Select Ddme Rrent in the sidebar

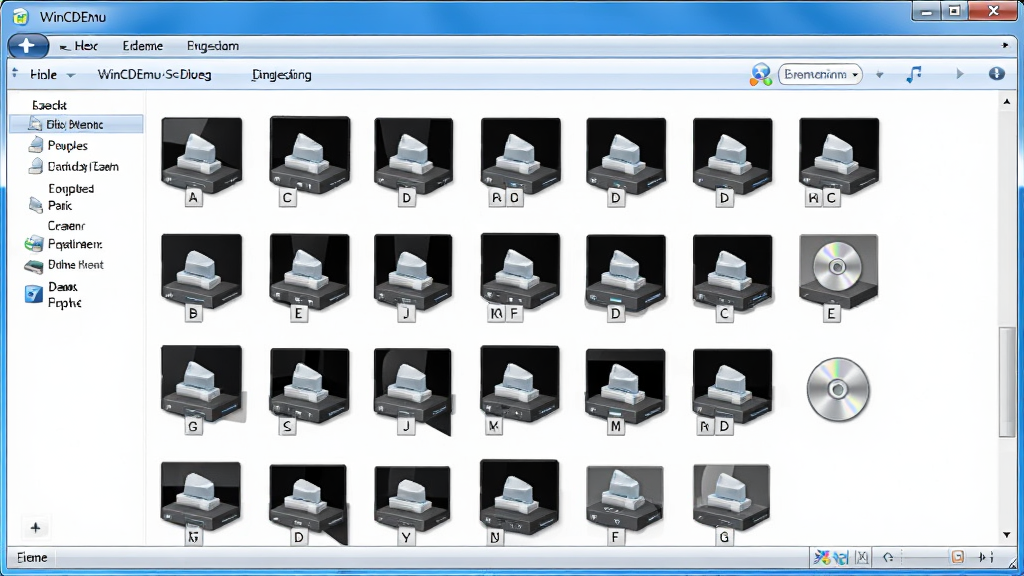[63, 264]
